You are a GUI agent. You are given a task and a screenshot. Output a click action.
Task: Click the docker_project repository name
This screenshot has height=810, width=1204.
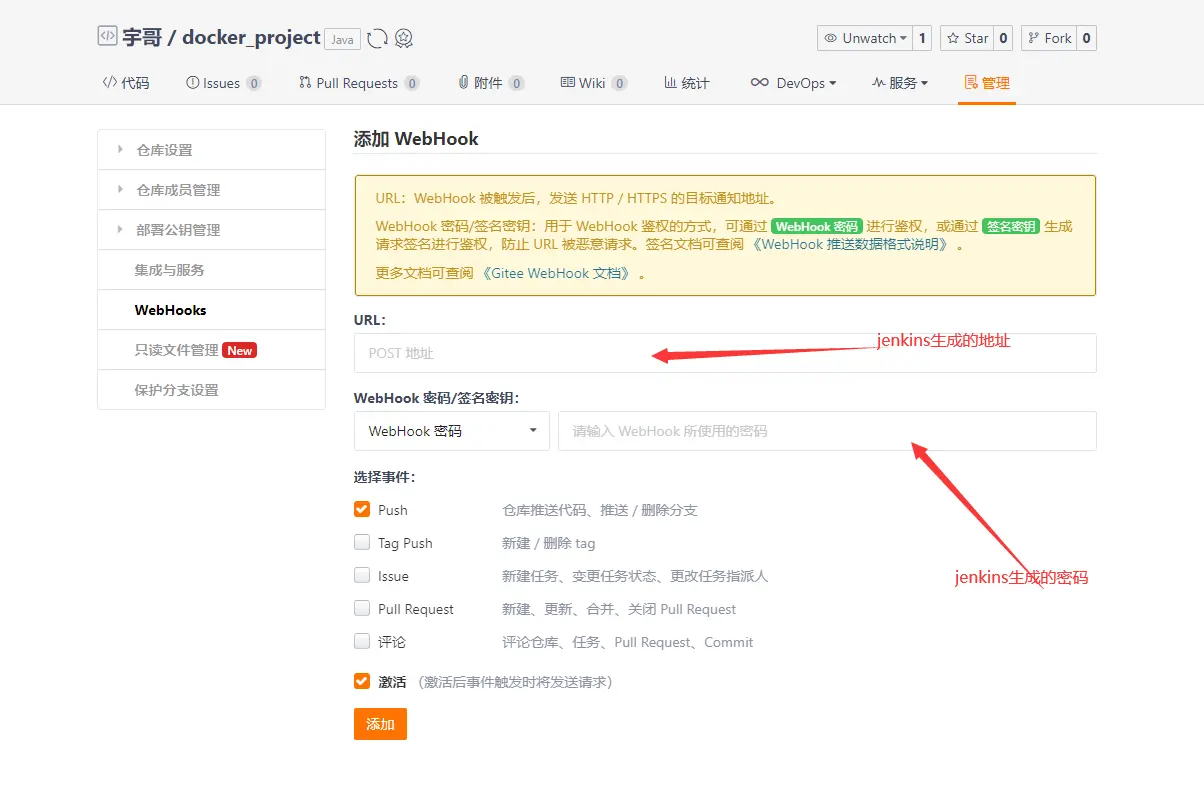pyautogui.click(x=251, y=38)
